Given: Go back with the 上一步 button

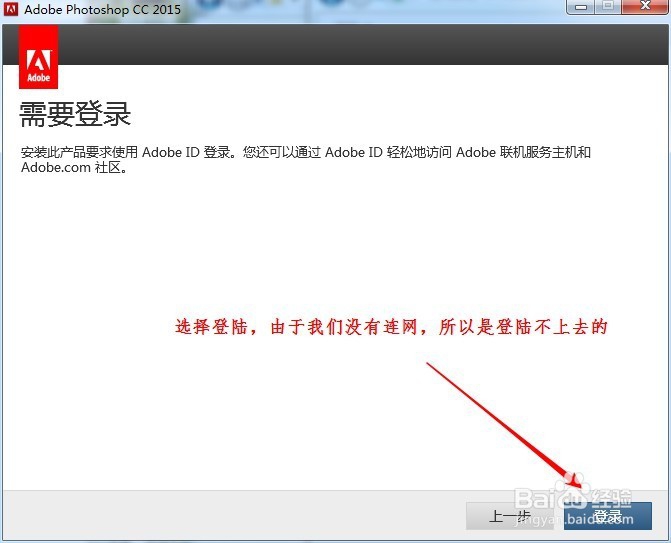Looking at the screenshot, I should 509,516.
